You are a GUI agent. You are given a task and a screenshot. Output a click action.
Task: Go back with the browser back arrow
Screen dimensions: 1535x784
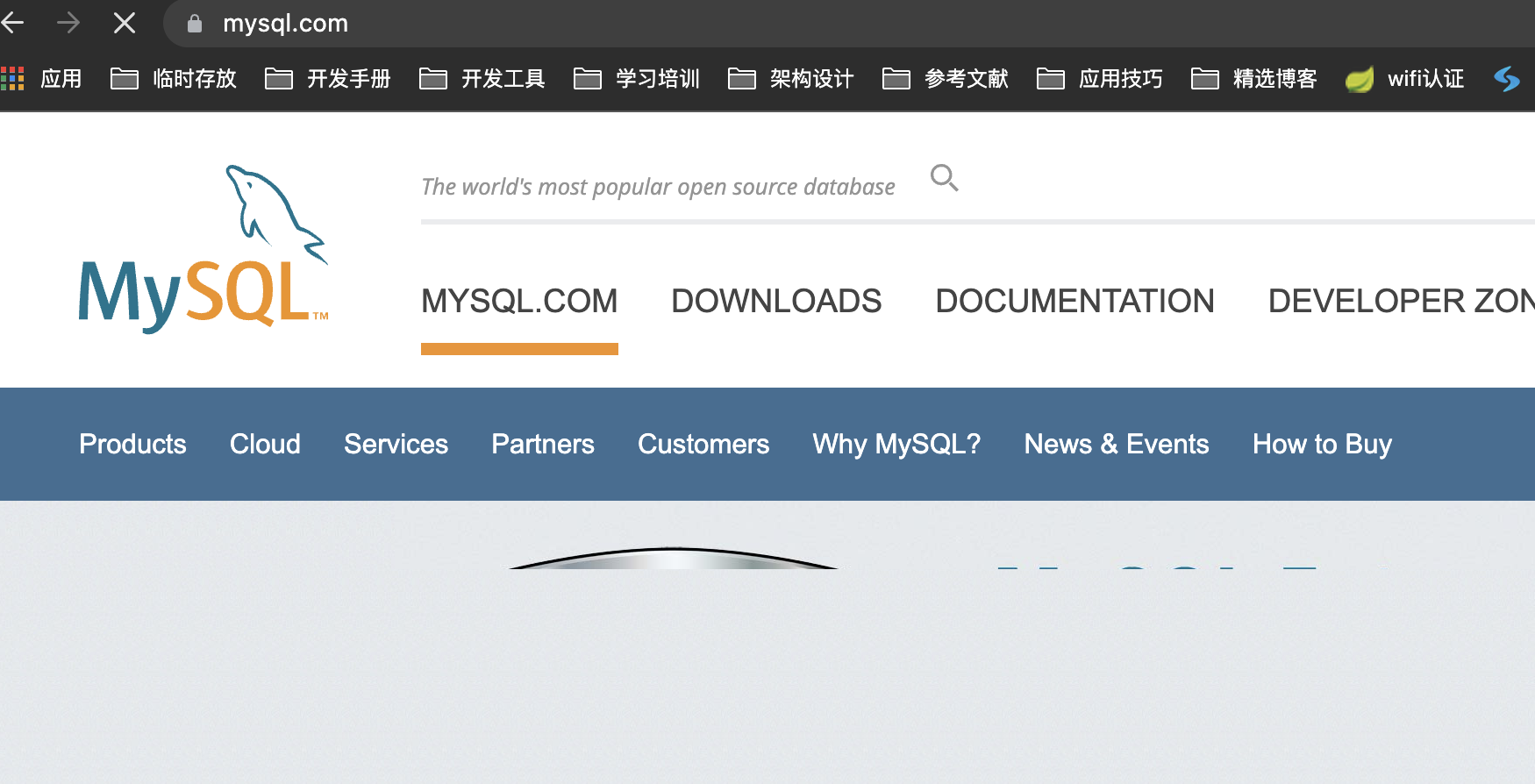point(12,23)
